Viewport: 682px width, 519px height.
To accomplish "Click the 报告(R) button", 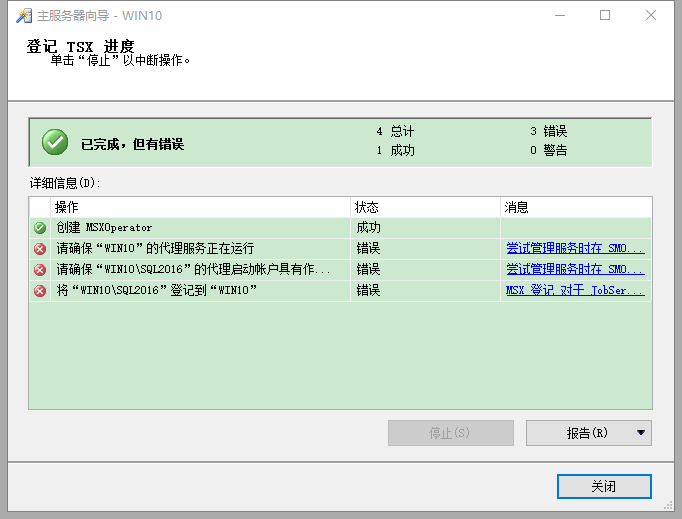I will (577, 433).
